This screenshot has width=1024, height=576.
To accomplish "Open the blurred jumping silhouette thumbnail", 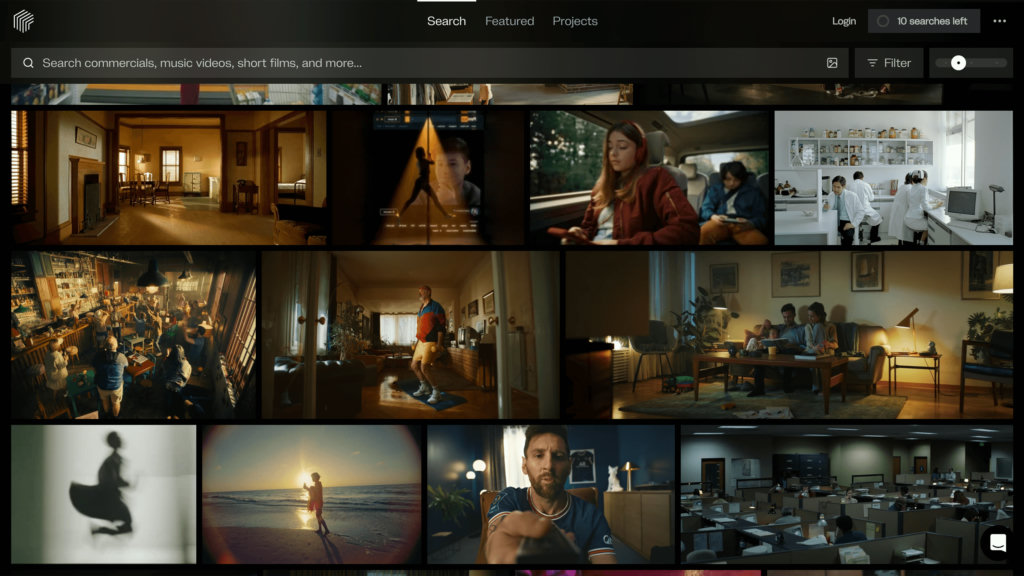I will (103, 494).
